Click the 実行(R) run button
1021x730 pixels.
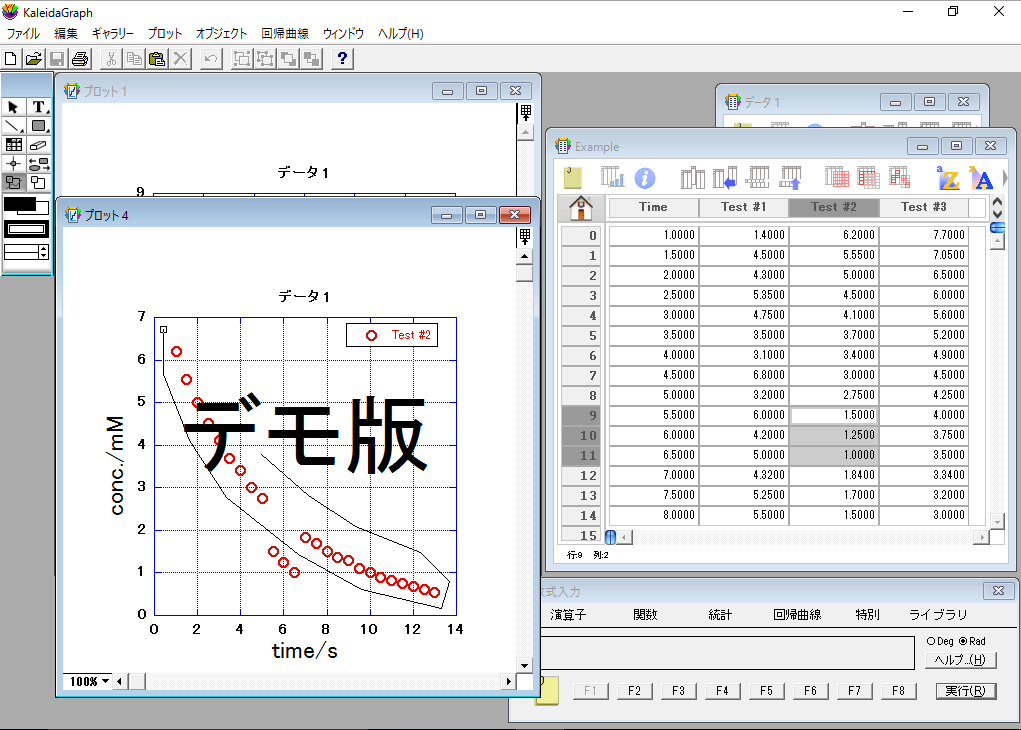click(966, 691)
